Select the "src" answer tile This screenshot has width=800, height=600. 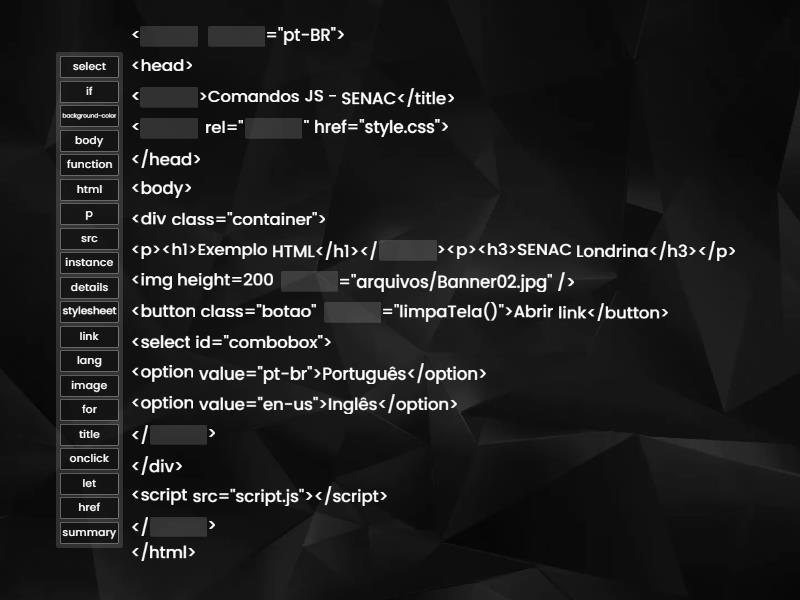[88, 238]
